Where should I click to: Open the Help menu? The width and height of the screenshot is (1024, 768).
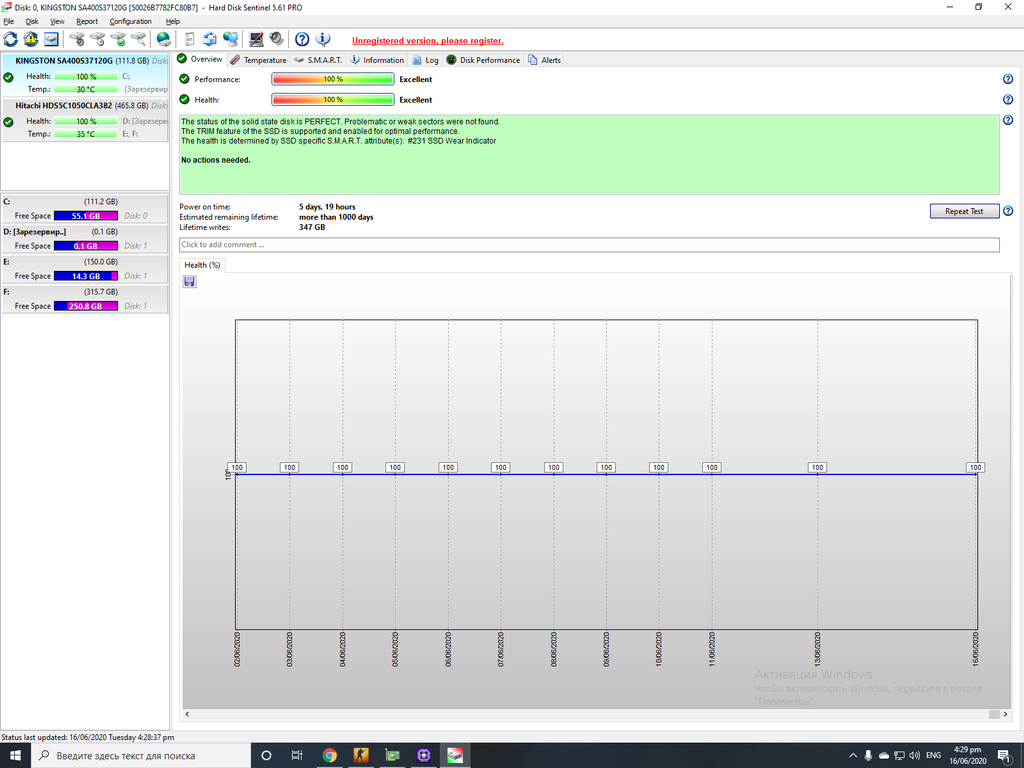pos(172,21)
